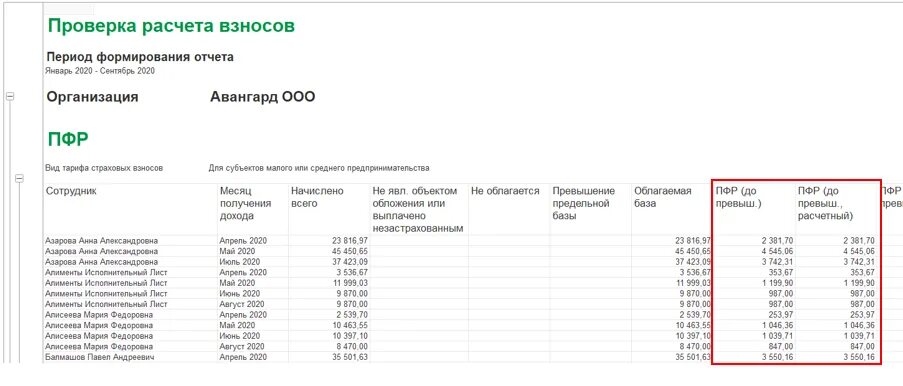Click Начислено всего value 8 470,00

351,347
